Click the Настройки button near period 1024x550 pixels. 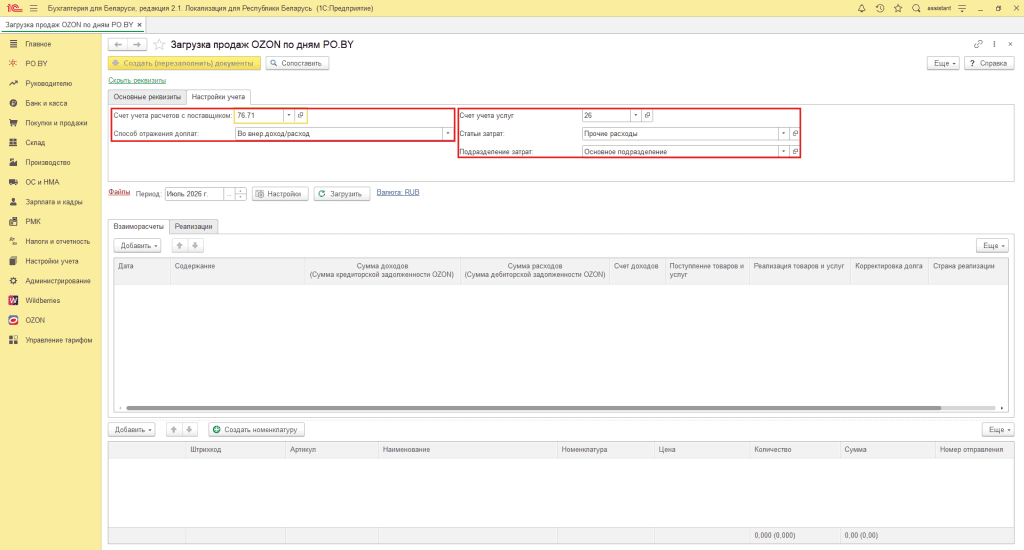(280, 194)
